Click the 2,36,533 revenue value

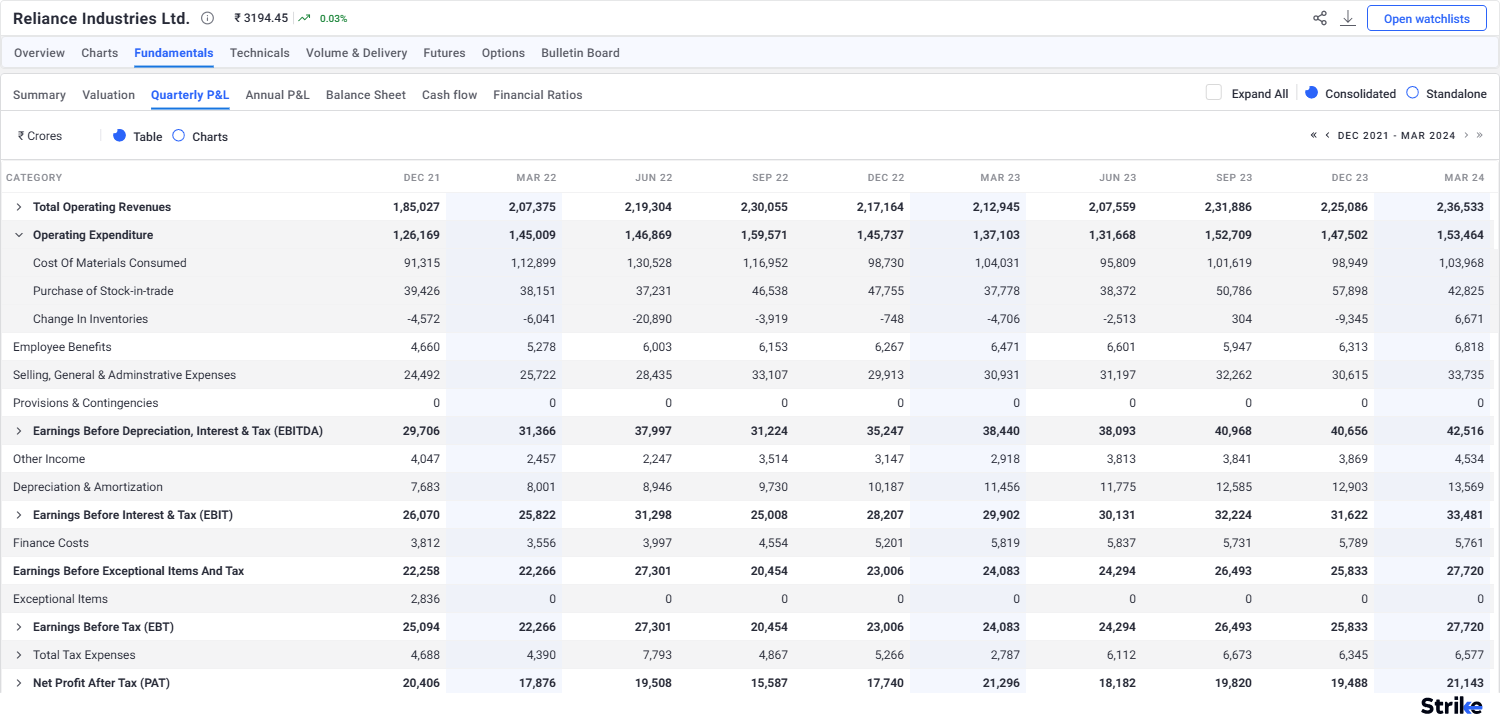coord(1462,207)
